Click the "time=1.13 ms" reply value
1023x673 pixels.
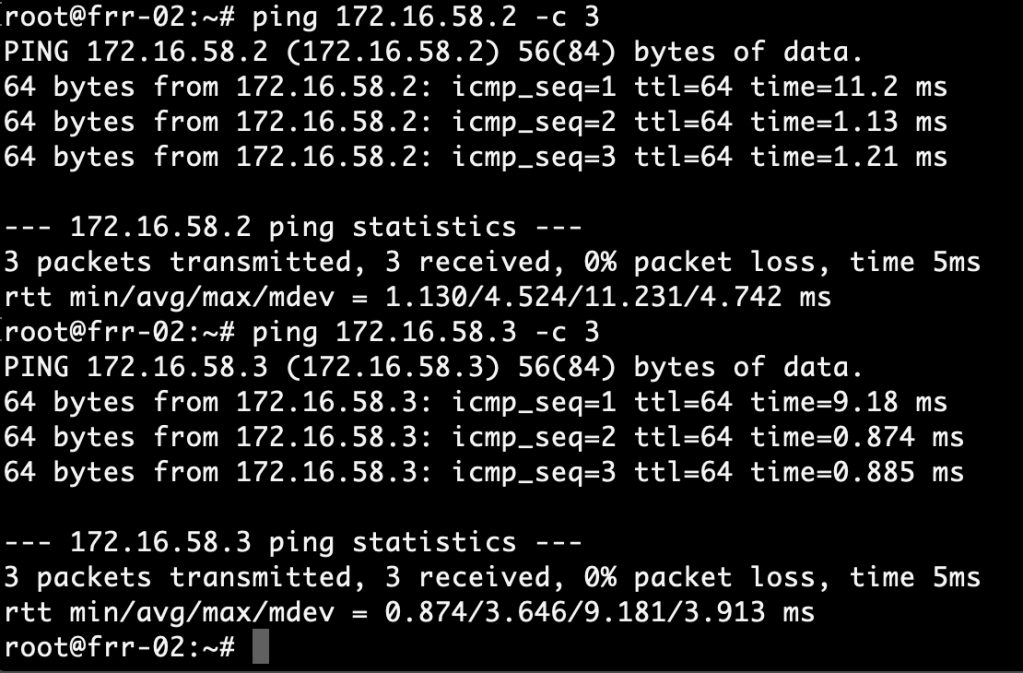(x=849, y=122)
